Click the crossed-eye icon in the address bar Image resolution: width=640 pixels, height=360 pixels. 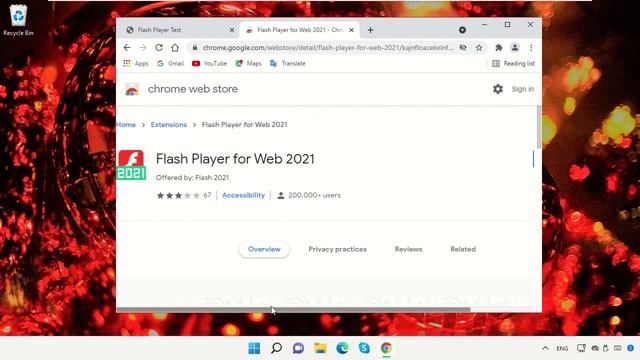463,48
